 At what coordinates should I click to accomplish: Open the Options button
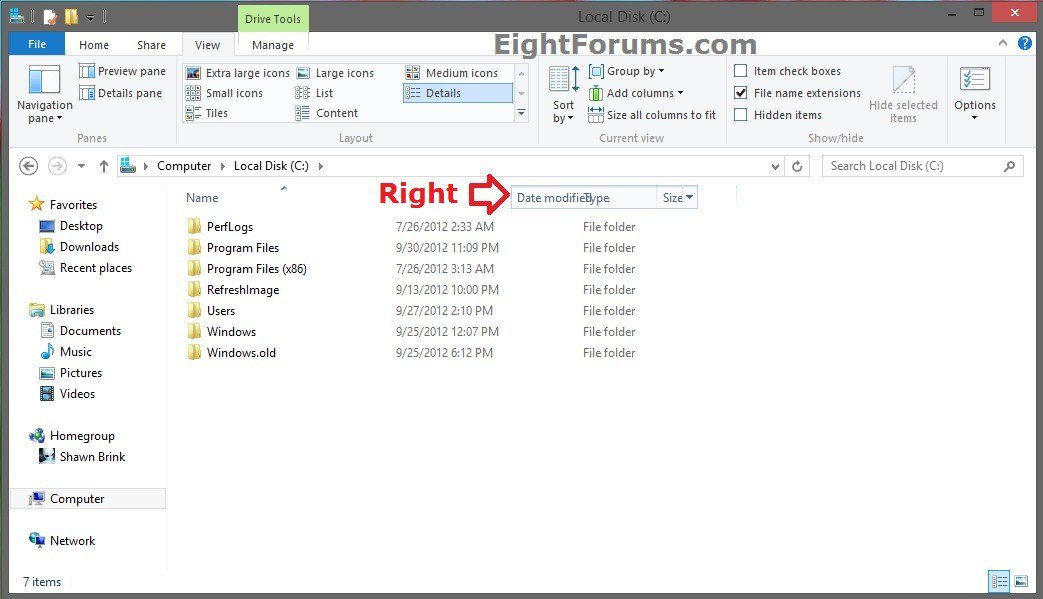pos(974,95)
